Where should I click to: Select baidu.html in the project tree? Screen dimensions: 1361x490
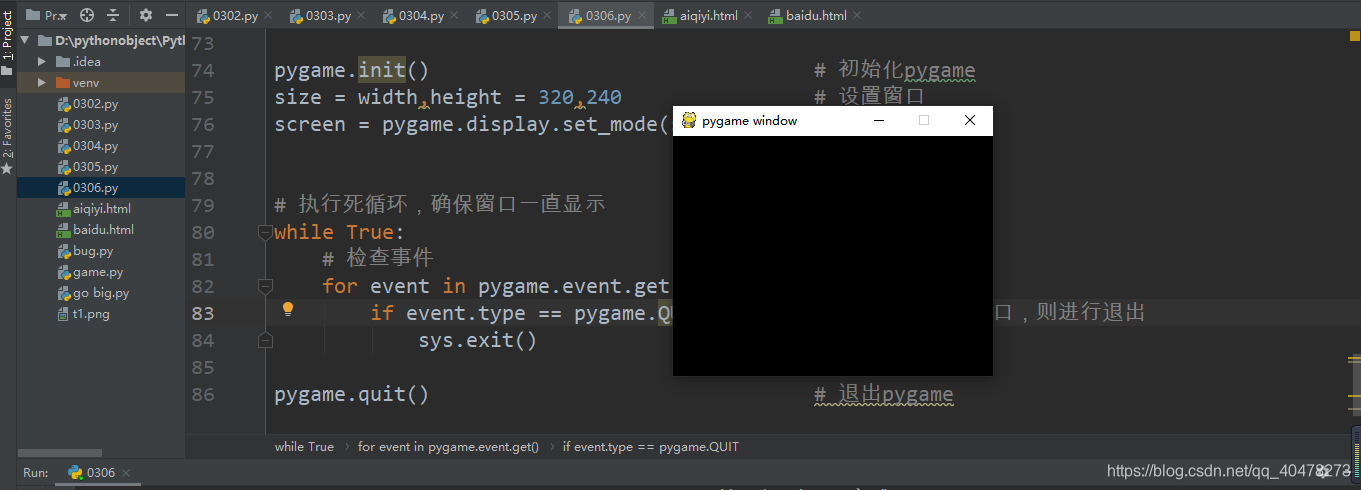coord(95,230)
